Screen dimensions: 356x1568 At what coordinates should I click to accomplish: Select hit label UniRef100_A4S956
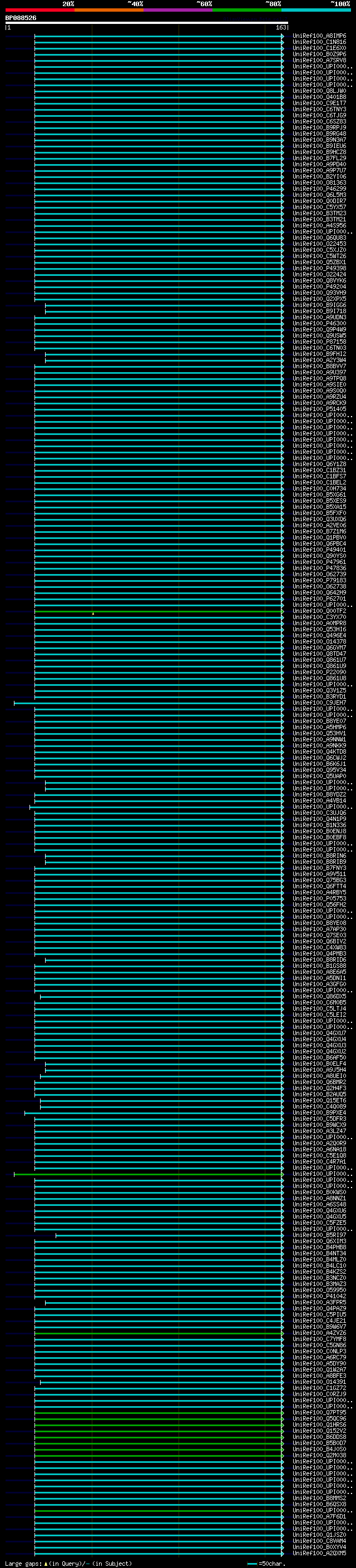click(319, 226)
